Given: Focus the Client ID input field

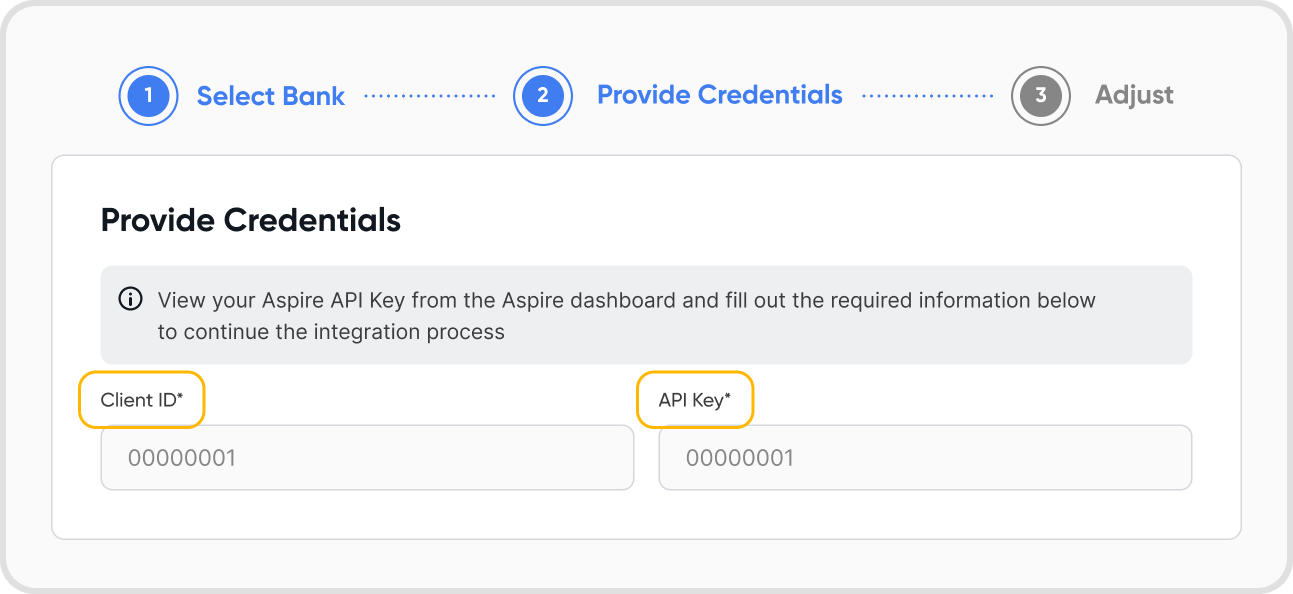Looking at the screenshot, I should [367, 458].
